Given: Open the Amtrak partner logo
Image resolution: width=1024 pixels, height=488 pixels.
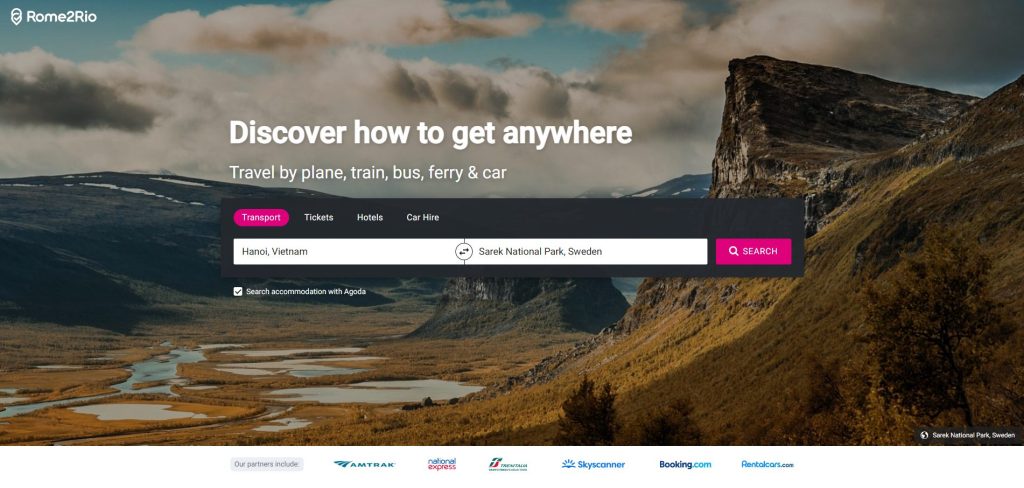Looking at the screenshot, I should 364,464.
